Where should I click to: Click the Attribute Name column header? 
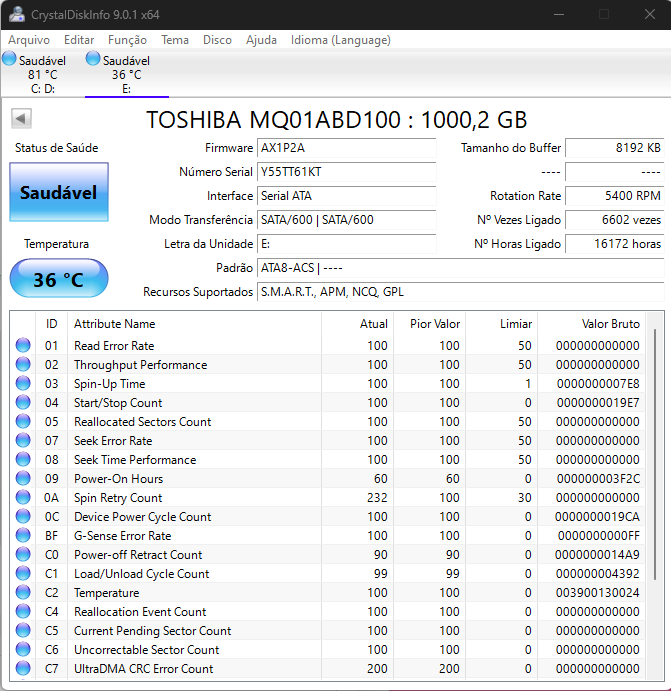click(x=194, y=324)
